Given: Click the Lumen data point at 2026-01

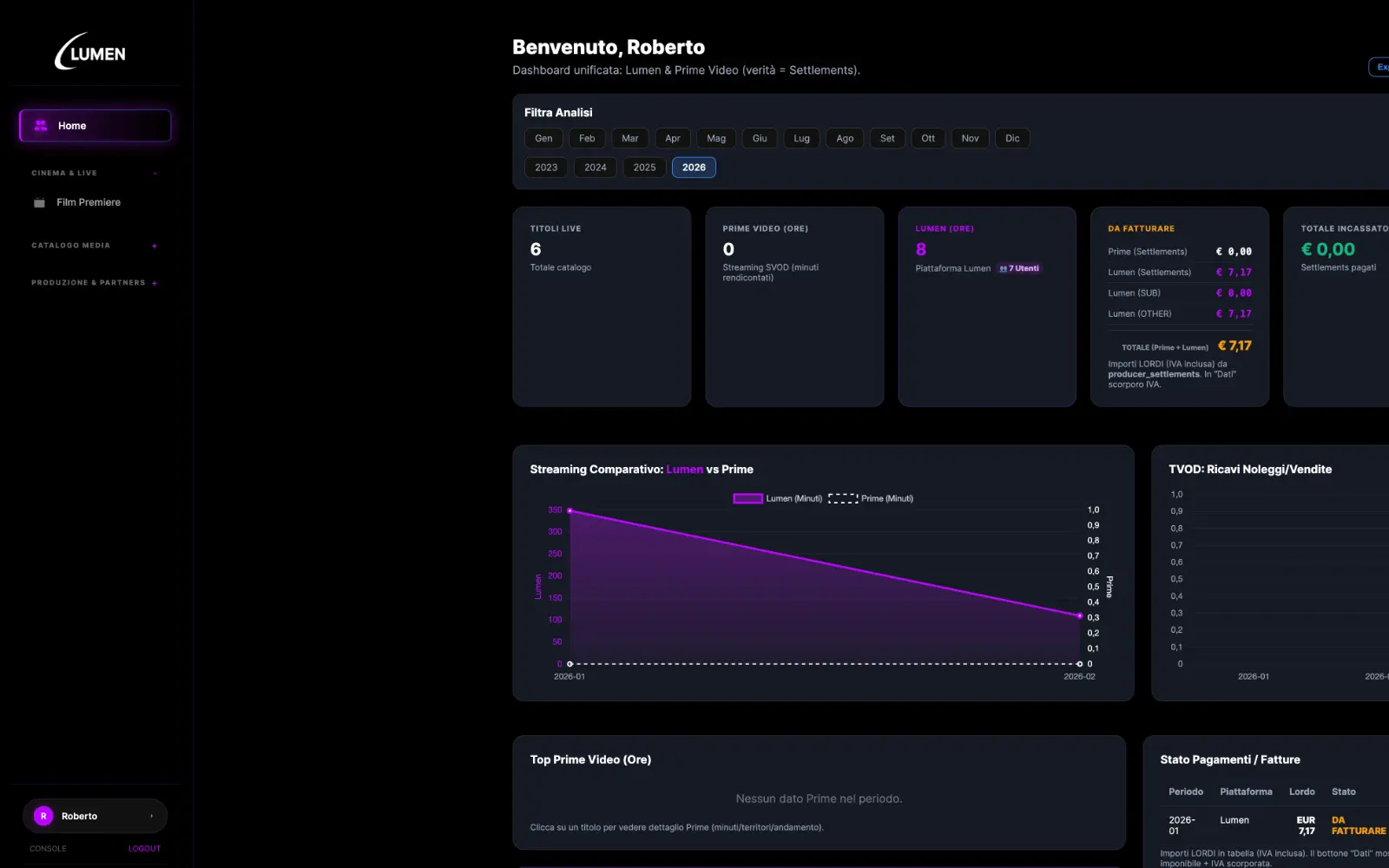Looking at the screenshot, I should pos(569,510).
